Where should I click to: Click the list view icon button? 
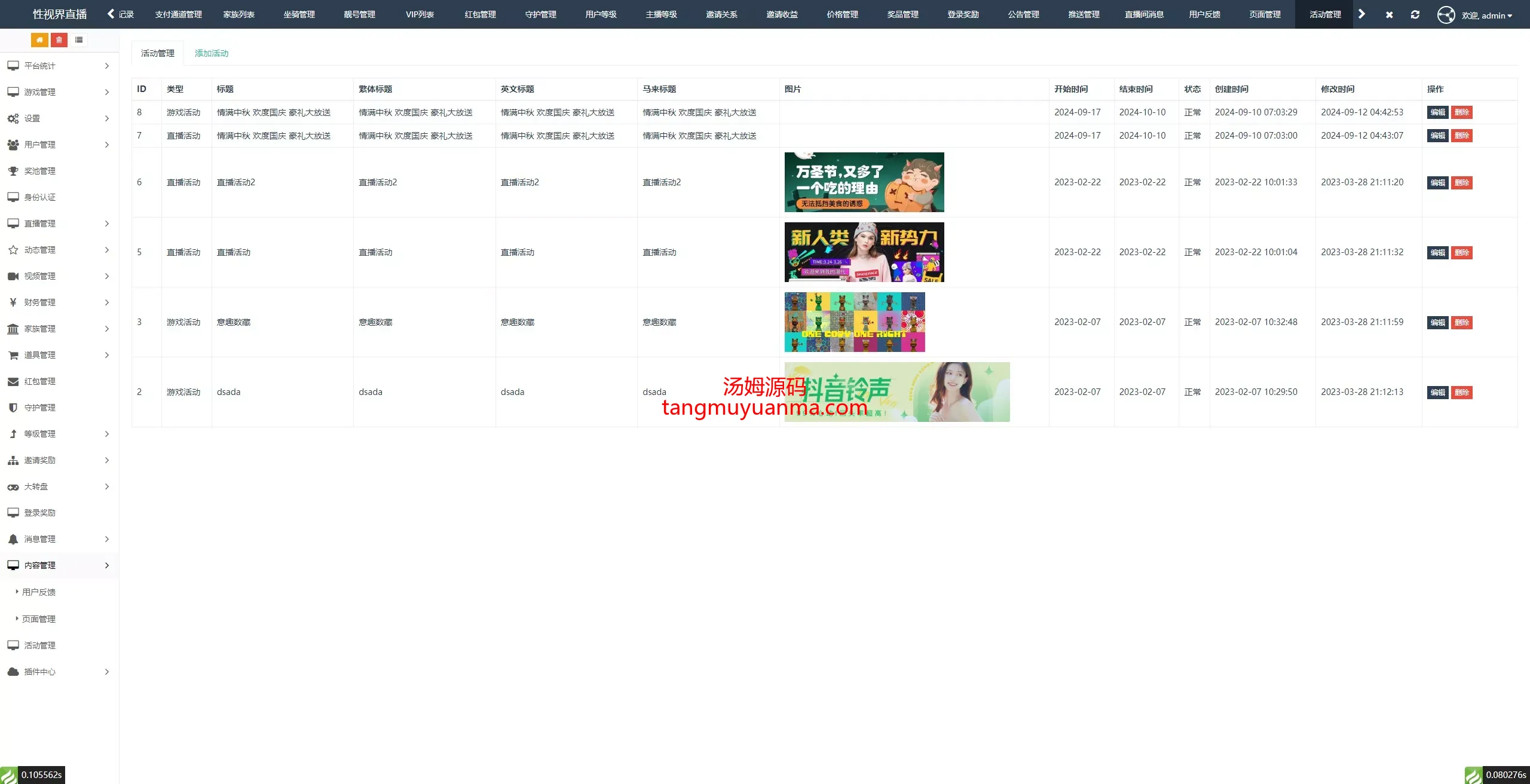pyautogui.click(x=79, y=40)
